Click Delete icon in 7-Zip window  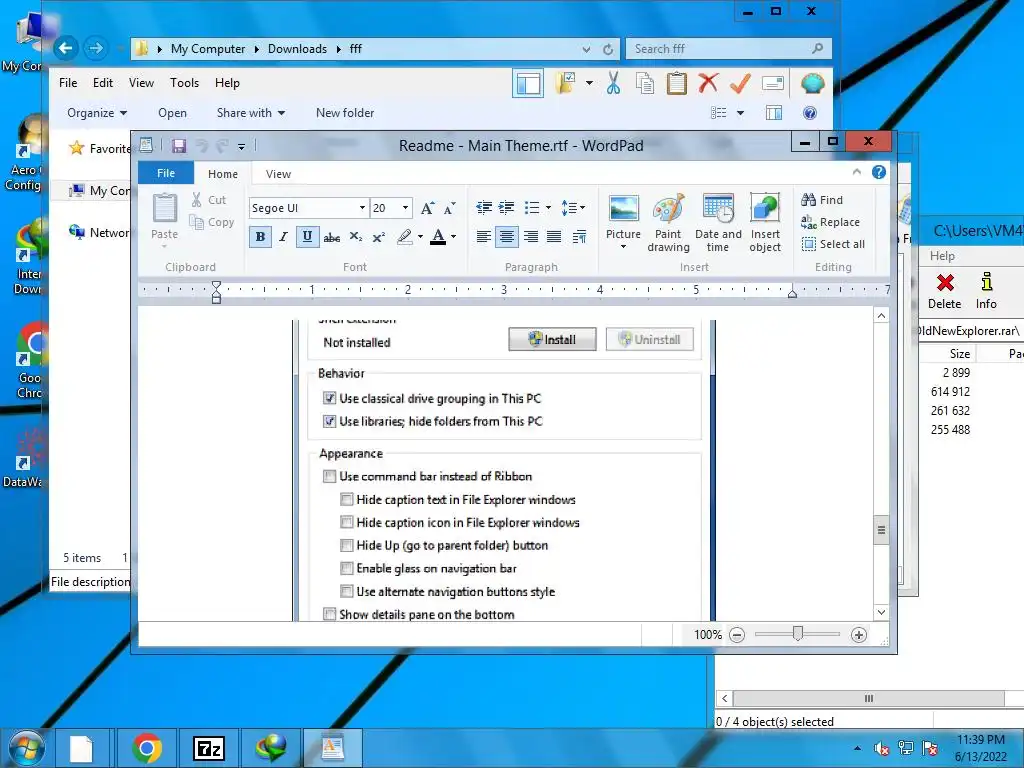(945, 291)
